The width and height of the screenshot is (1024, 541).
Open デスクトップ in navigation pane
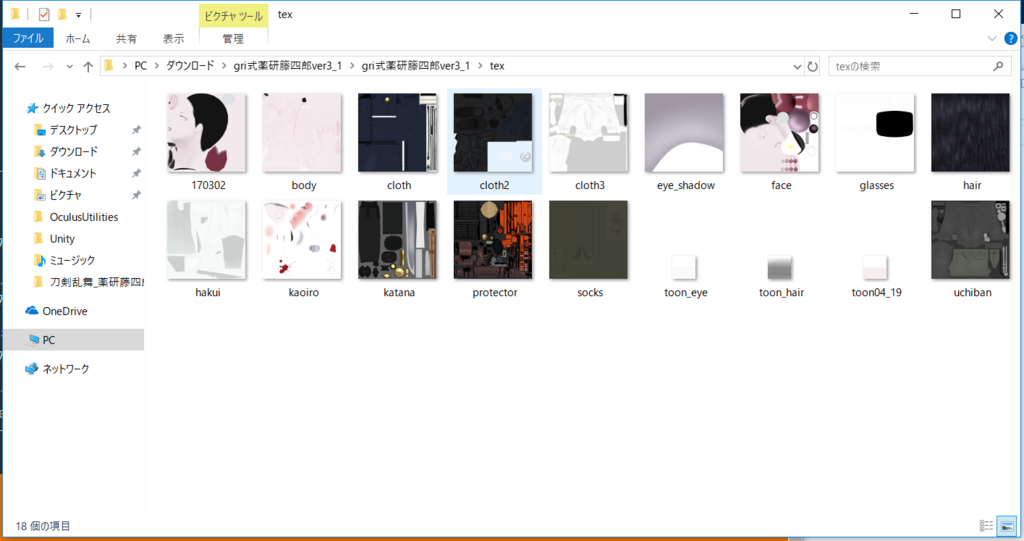point(73,129)
